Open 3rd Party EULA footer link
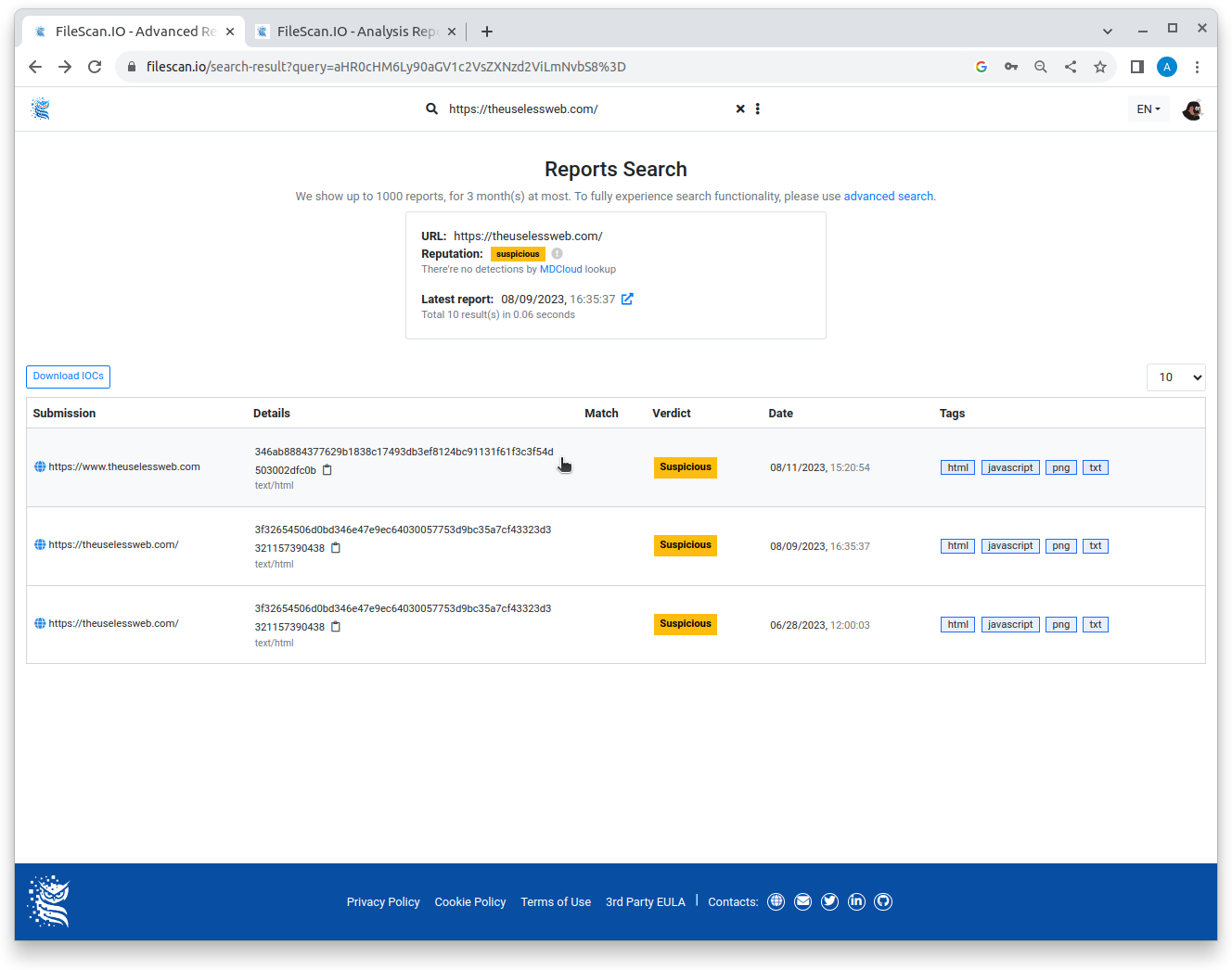Image resolution: width=1232 pixels, height=970 pixels. [646, 901]
